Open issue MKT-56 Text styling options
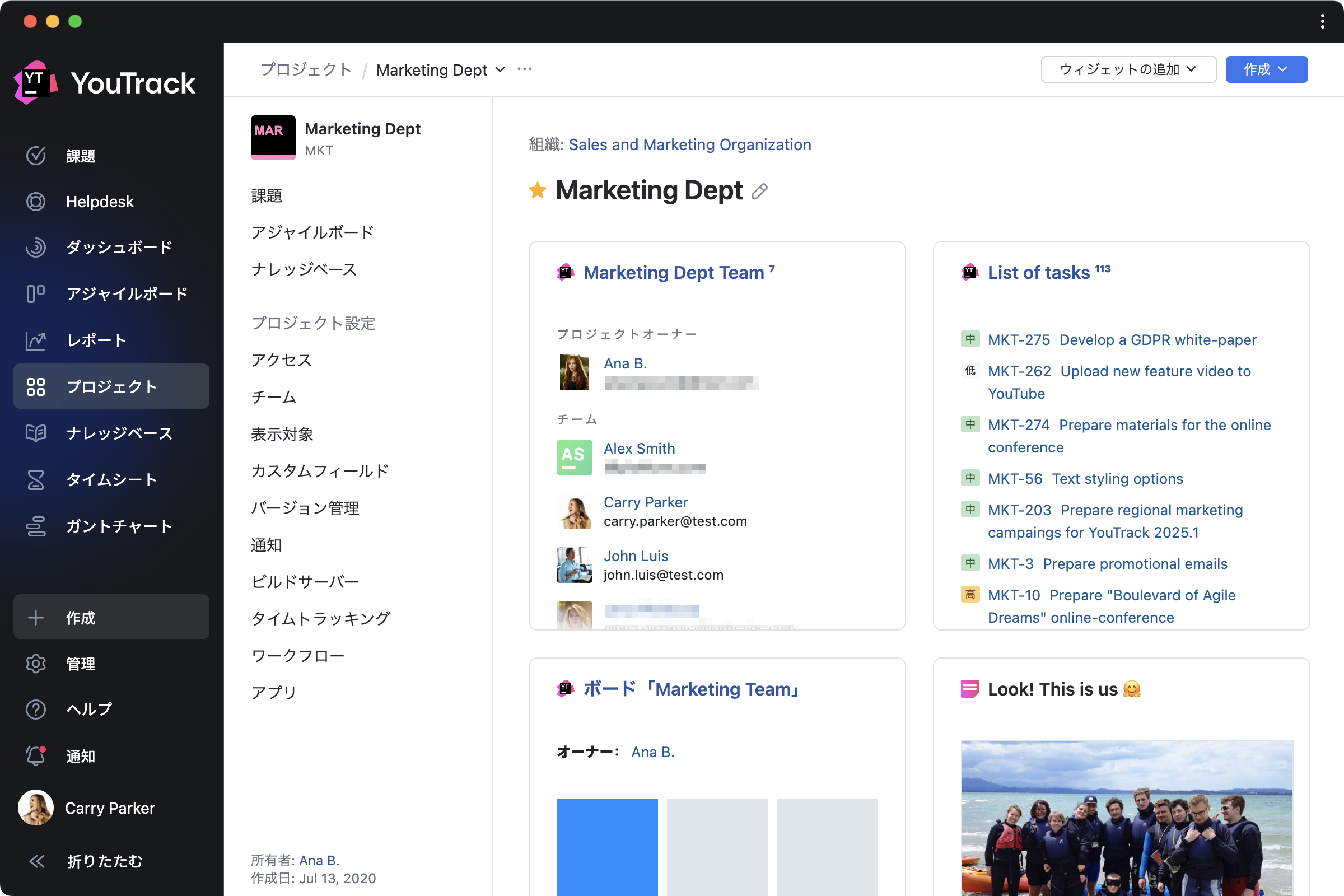 pyautogui.click(x=1085, y=479)
